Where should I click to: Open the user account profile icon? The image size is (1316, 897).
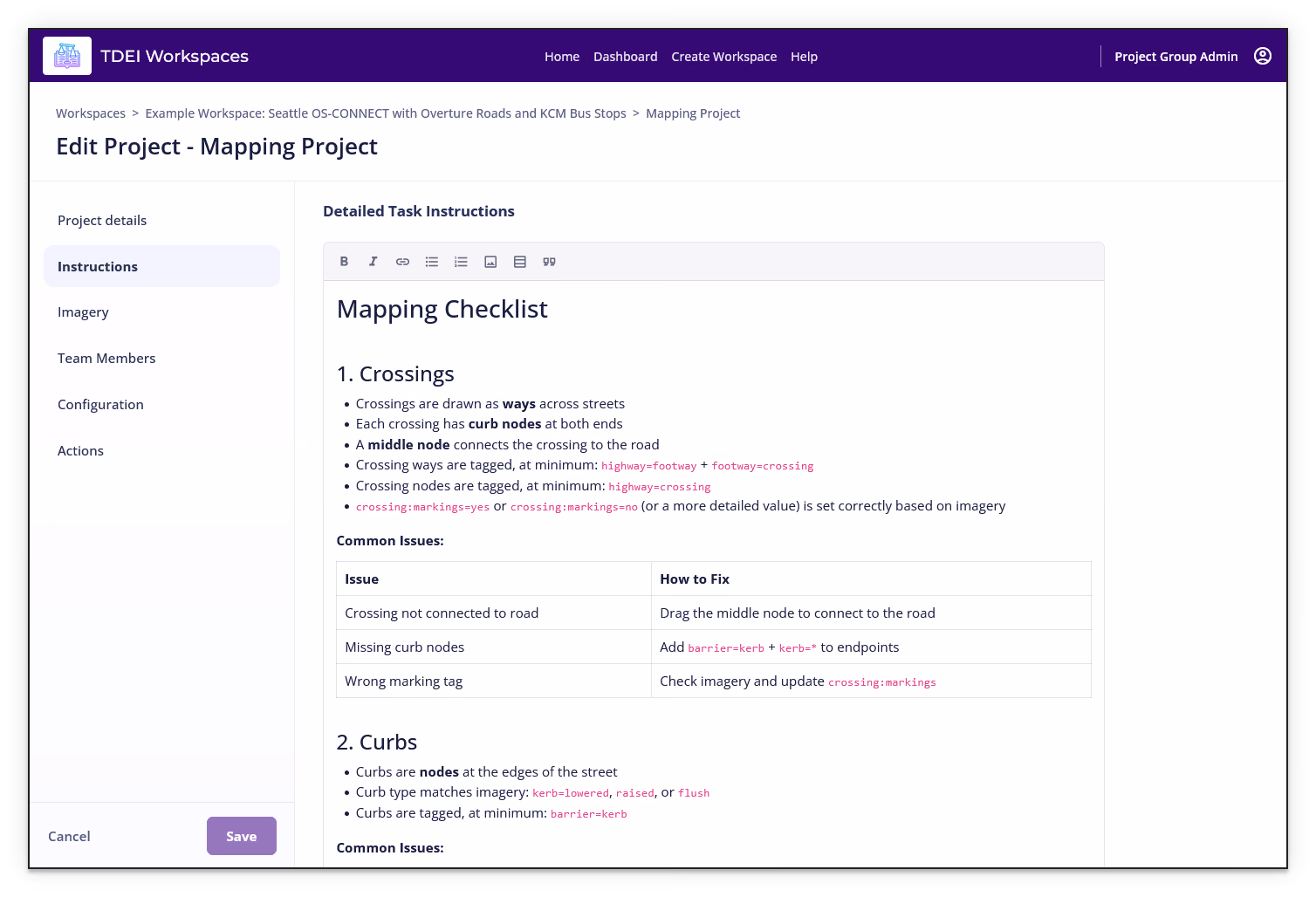1263,56
